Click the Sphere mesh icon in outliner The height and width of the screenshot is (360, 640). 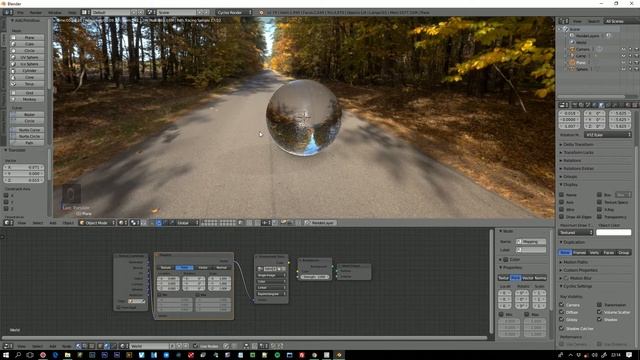[x=572, y=69]
